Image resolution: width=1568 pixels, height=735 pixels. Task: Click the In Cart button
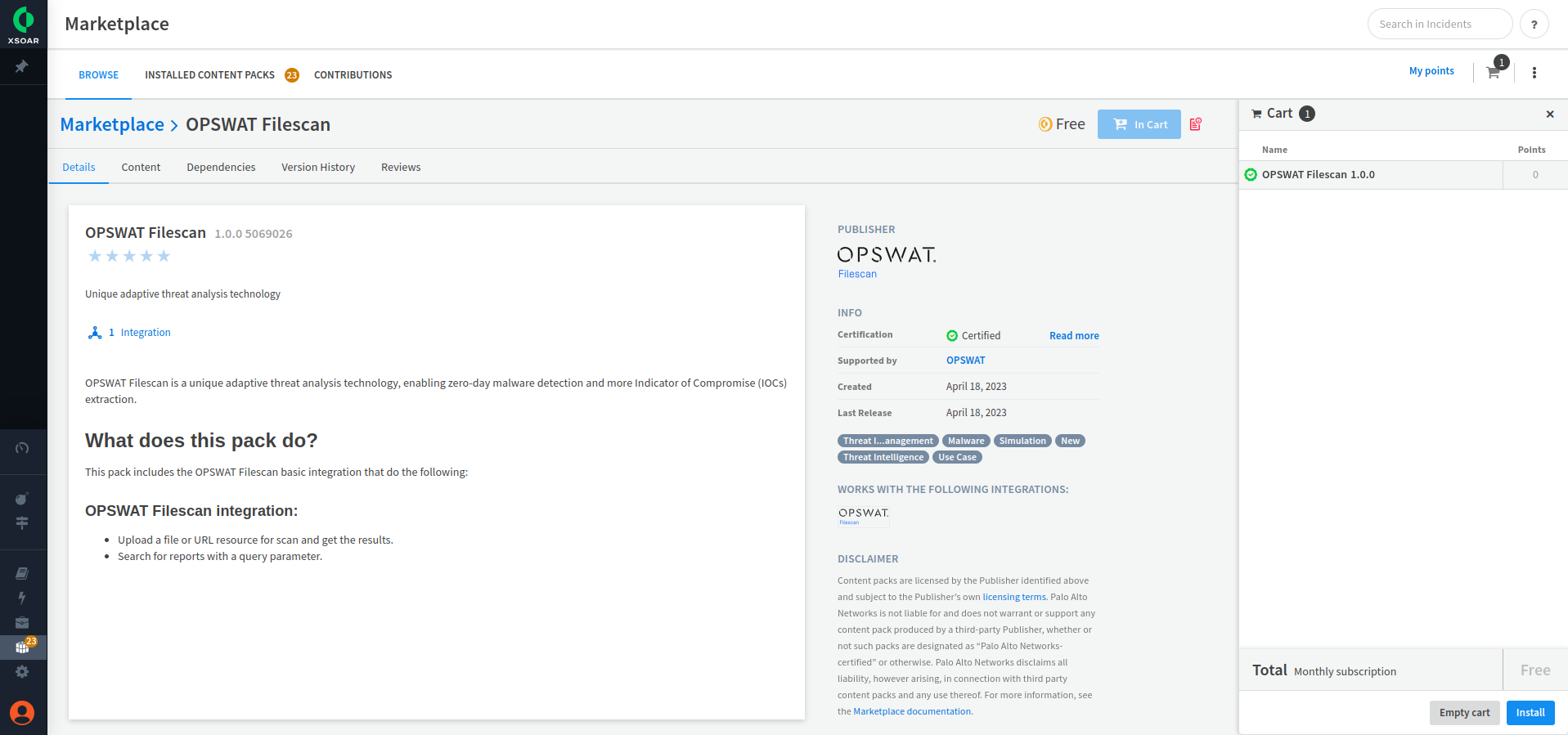(x=1139, y=124)
